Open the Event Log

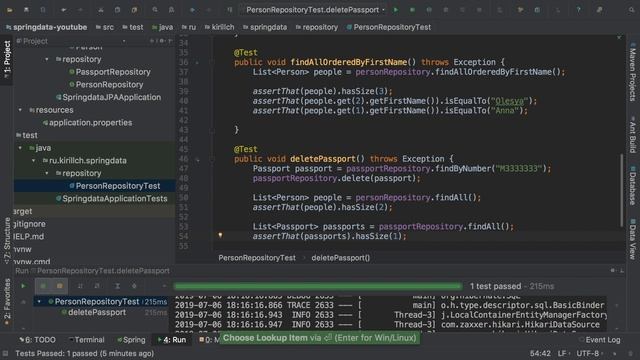[599, 340]
